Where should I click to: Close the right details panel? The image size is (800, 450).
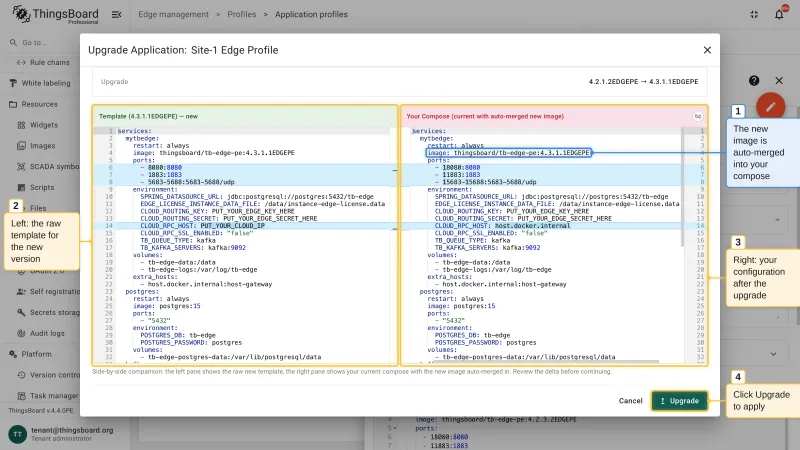click(x=779, y=81)
